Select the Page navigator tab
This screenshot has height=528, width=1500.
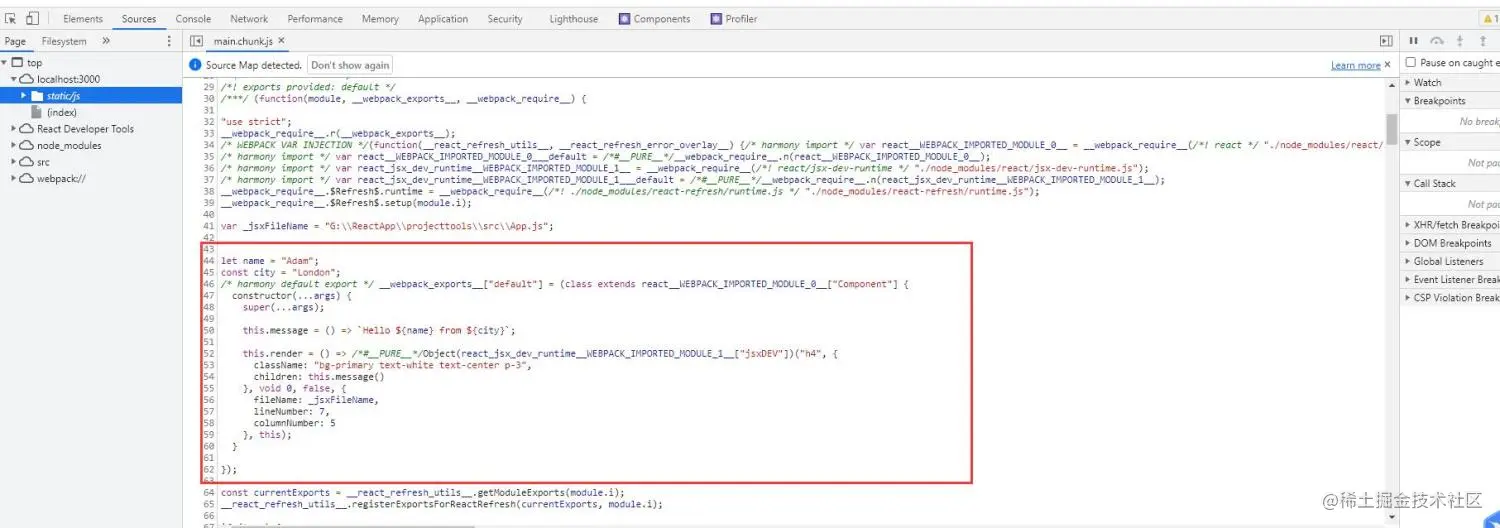pos(15,41)
